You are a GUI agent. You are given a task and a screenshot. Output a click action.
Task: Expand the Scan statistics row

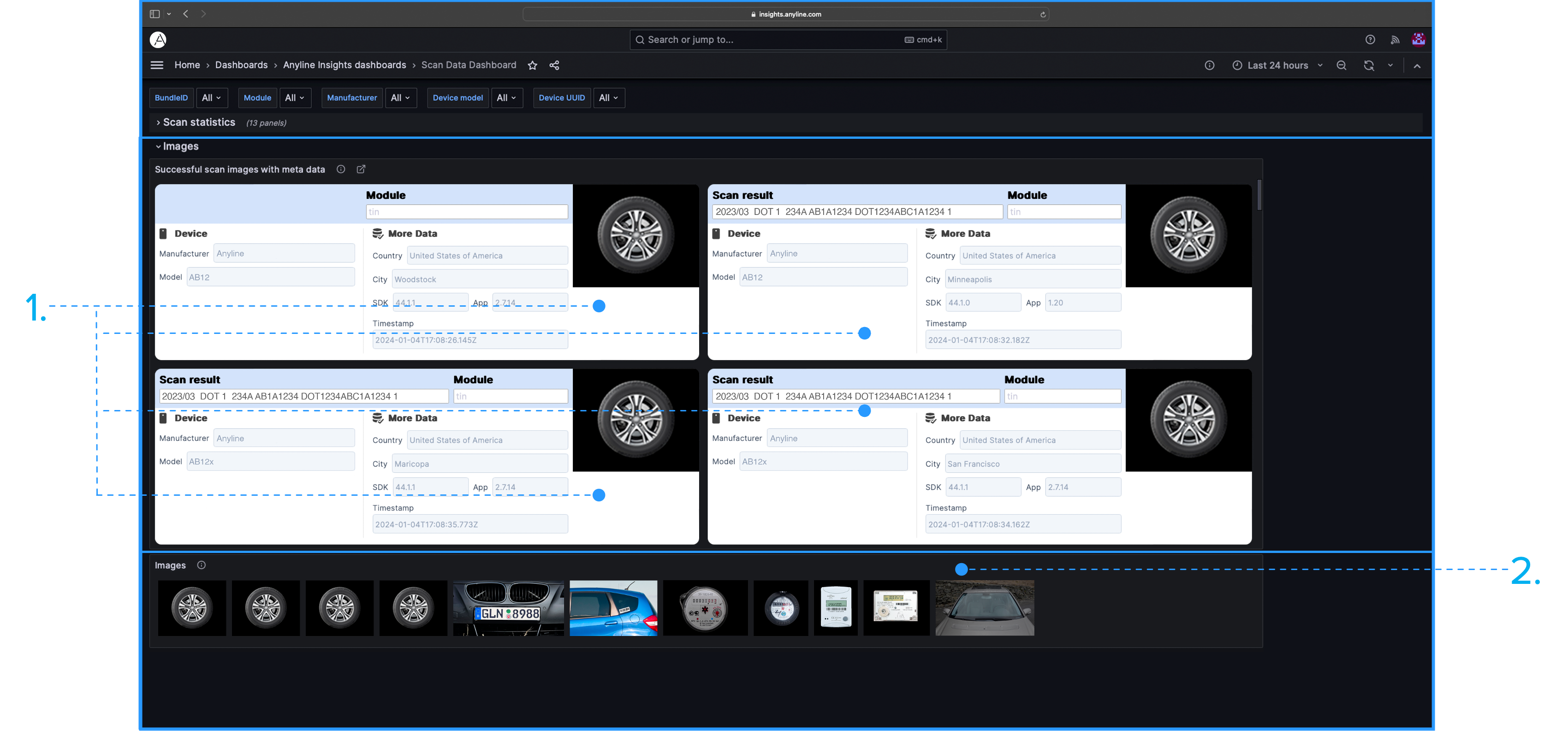(198, 122)
